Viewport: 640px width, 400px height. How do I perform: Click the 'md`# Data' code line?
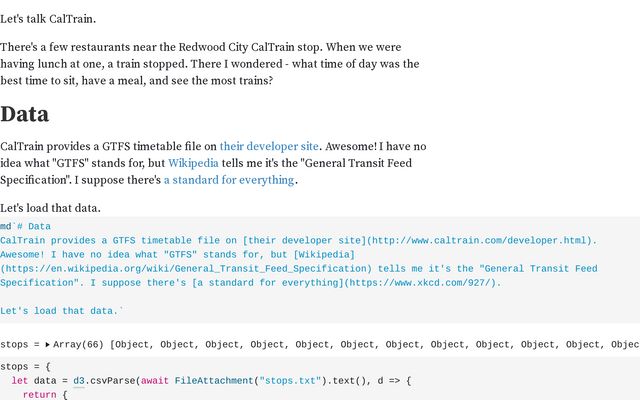click(x=25, y=226)
